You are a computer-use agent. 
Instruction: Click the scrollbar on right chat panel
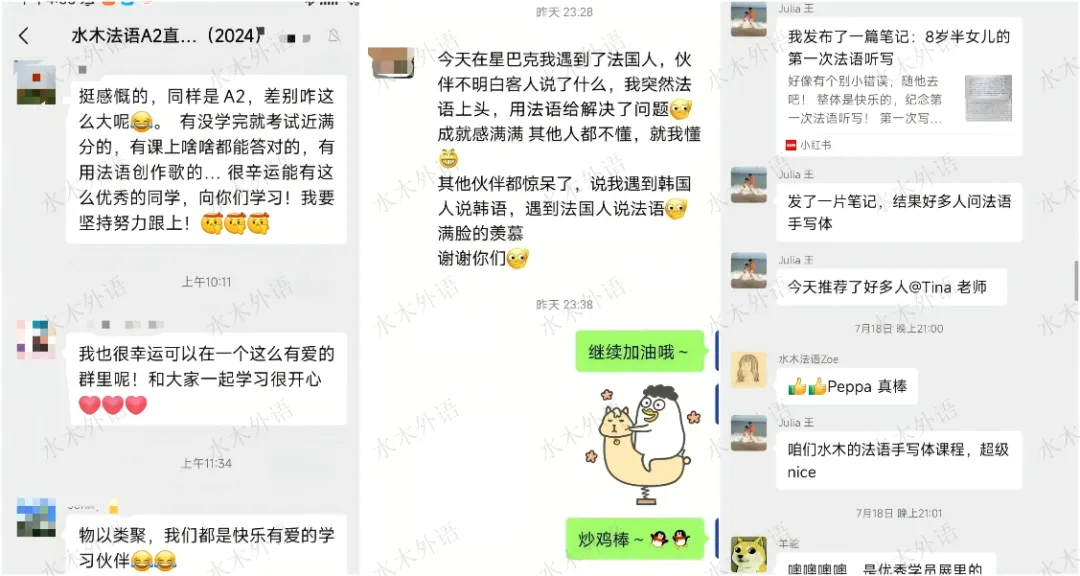click(1076, 281)
